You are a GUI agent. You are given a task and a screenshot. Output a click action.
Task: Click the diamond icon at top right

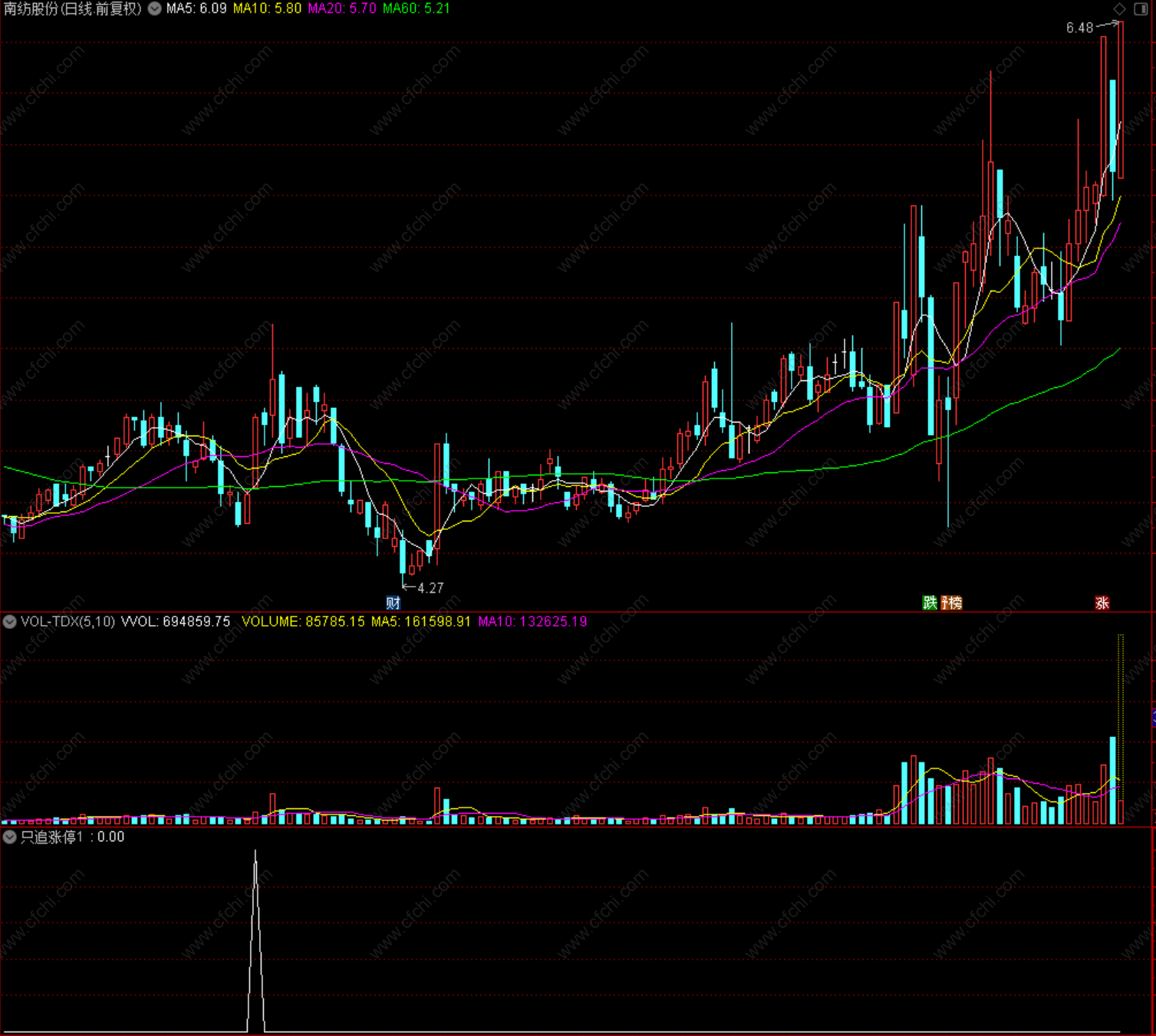click(1119, 8)
